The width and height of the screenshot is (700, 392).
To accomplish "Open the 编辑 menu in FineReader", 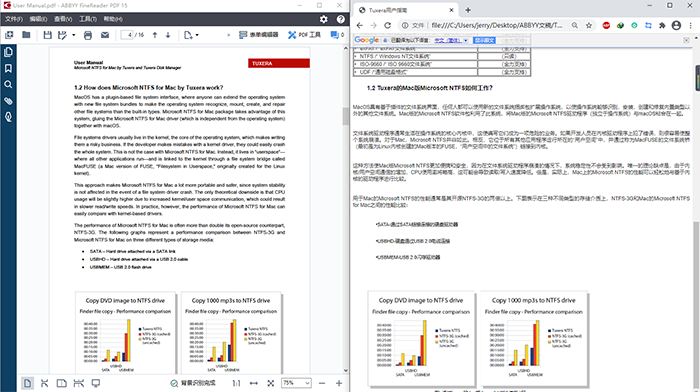I will [38, 19].
